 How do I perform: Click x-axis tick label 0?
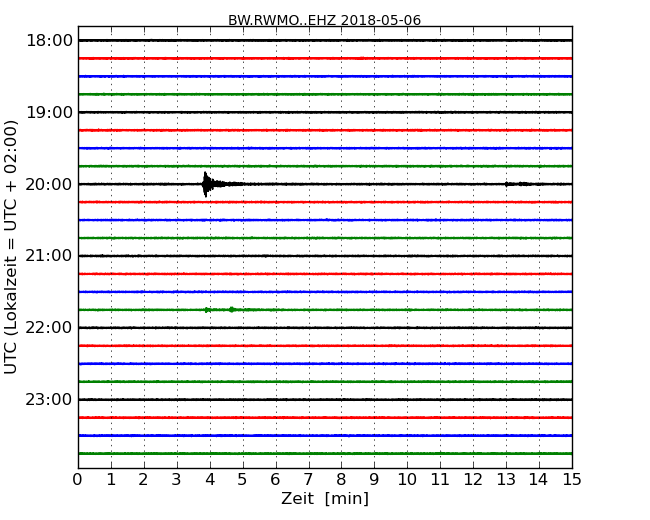(78, 480)
